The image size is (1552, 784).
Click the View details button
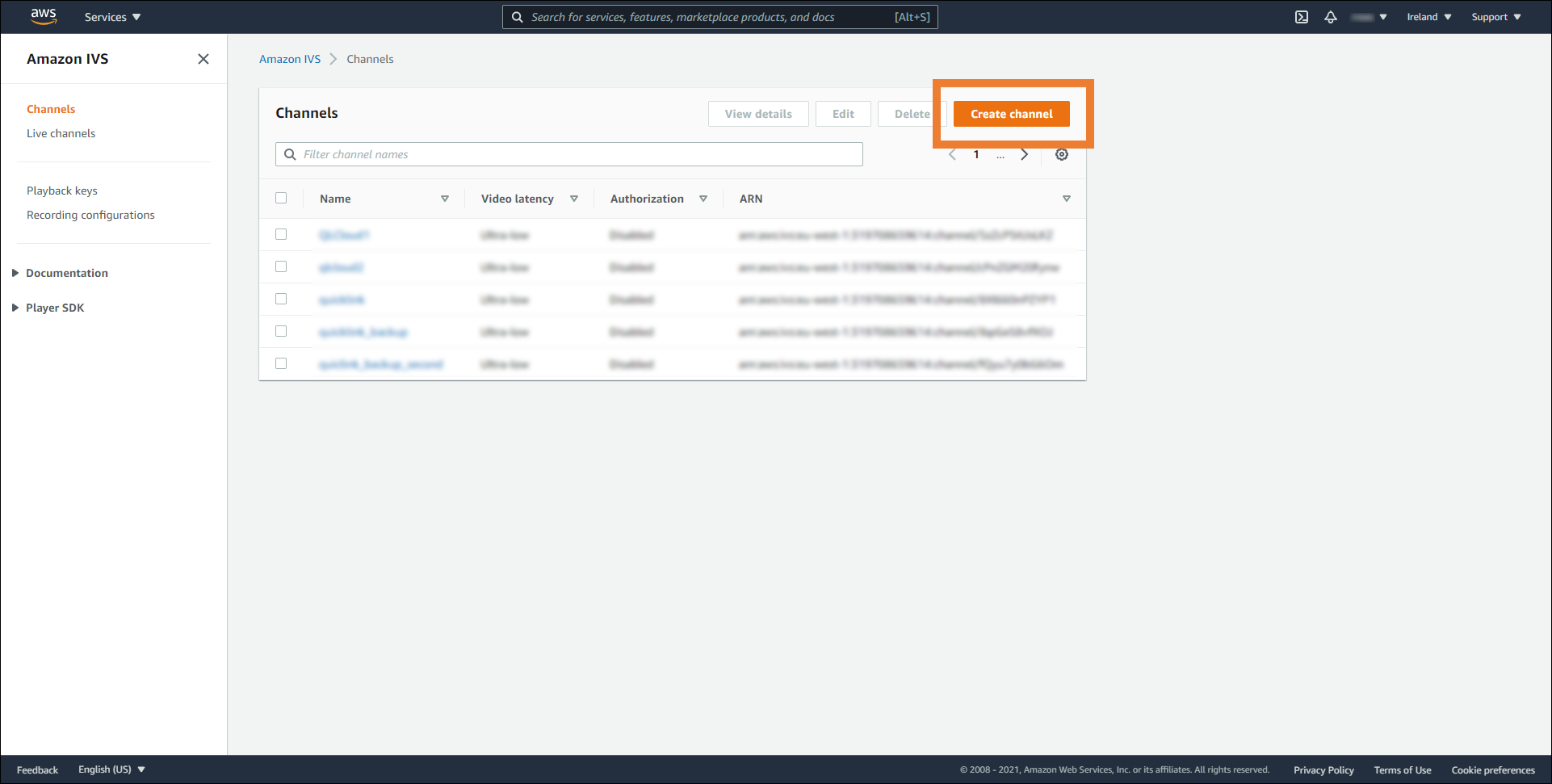click(x=758, y=114)
